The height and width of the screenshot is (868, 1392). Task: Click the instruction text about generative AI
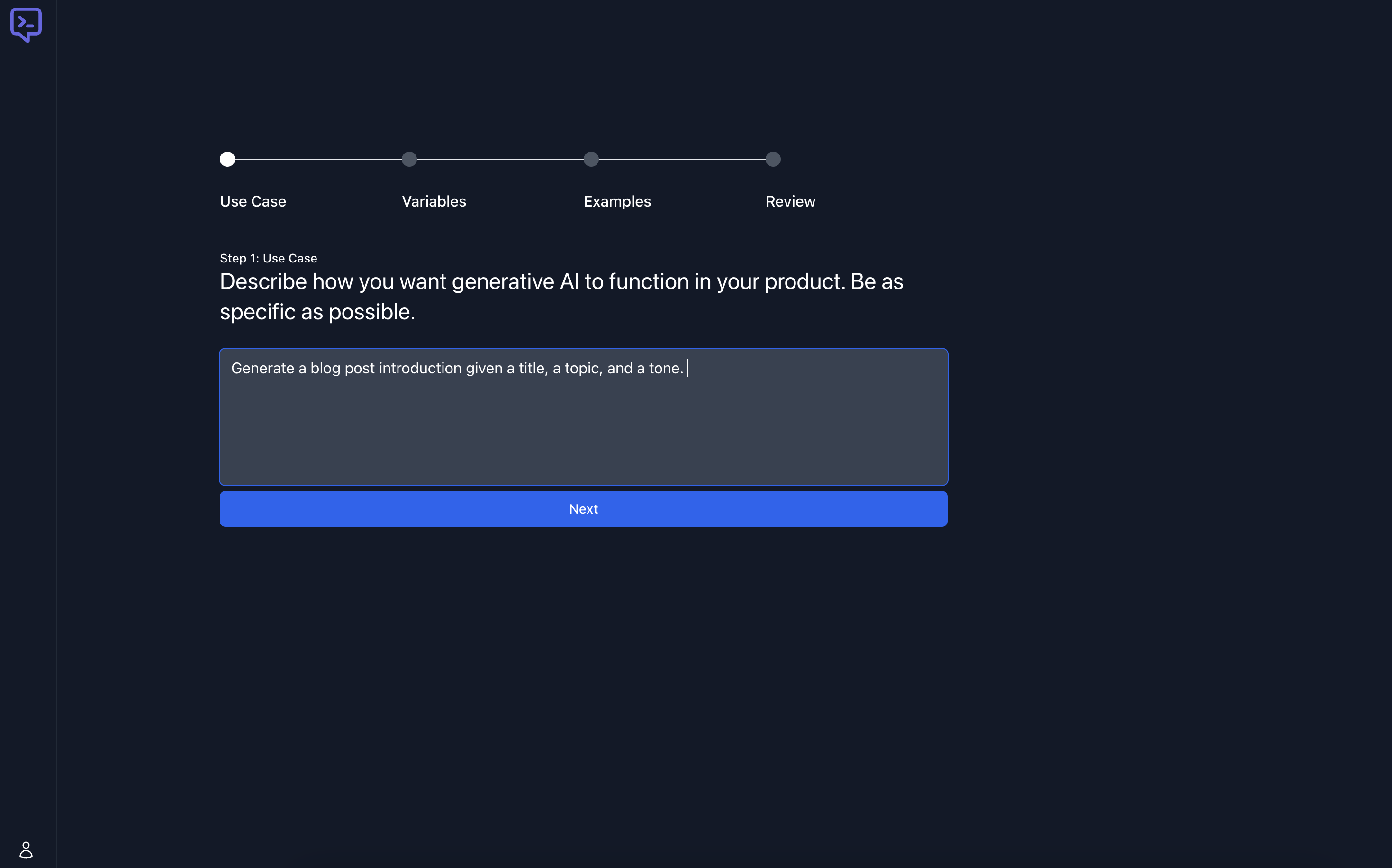pyautogui.click(x=561, y=296)
